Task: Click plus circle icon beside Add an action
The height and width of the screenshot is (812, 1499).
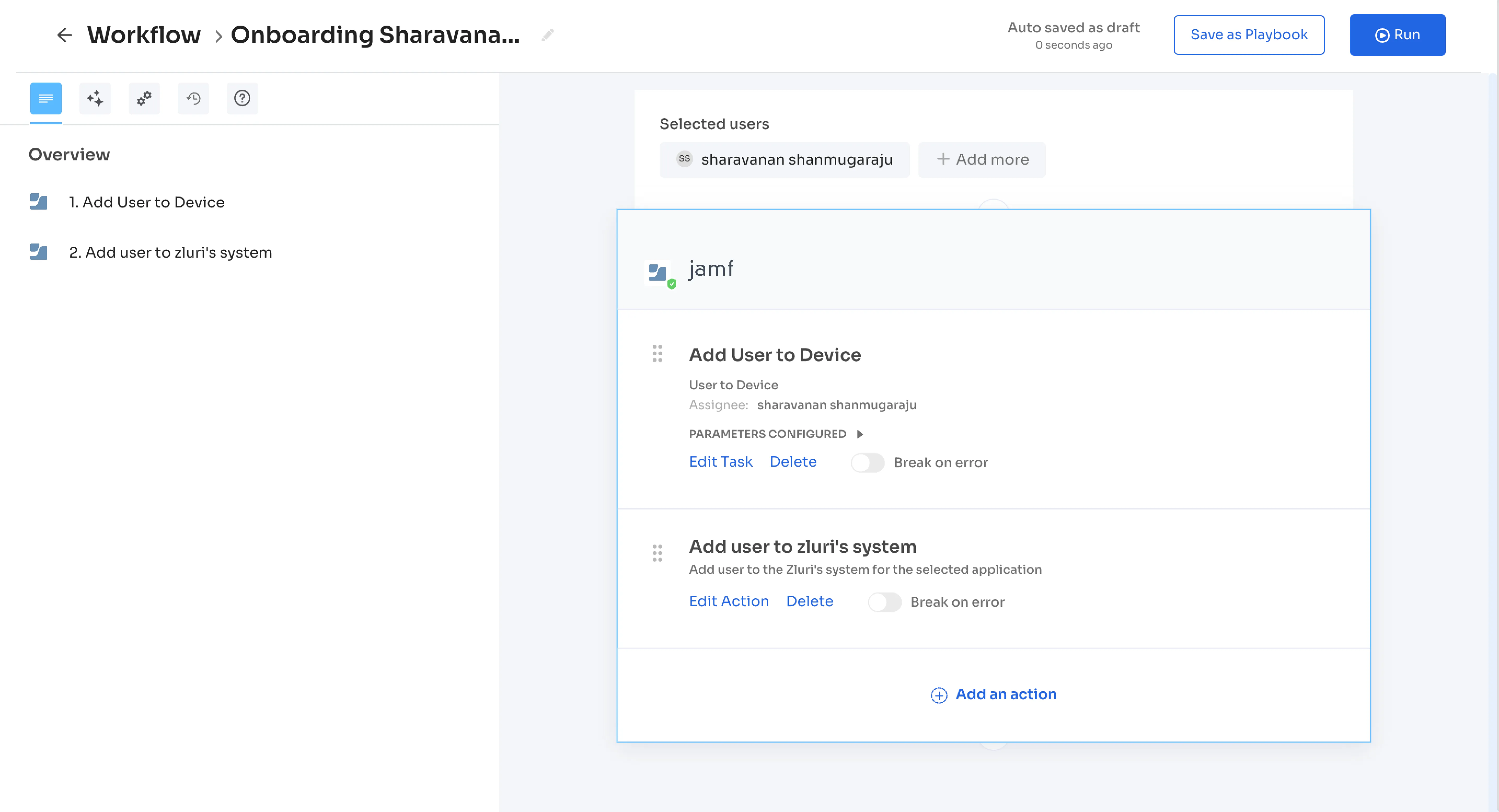Action: pyautogui.click(x=939, y=695)
